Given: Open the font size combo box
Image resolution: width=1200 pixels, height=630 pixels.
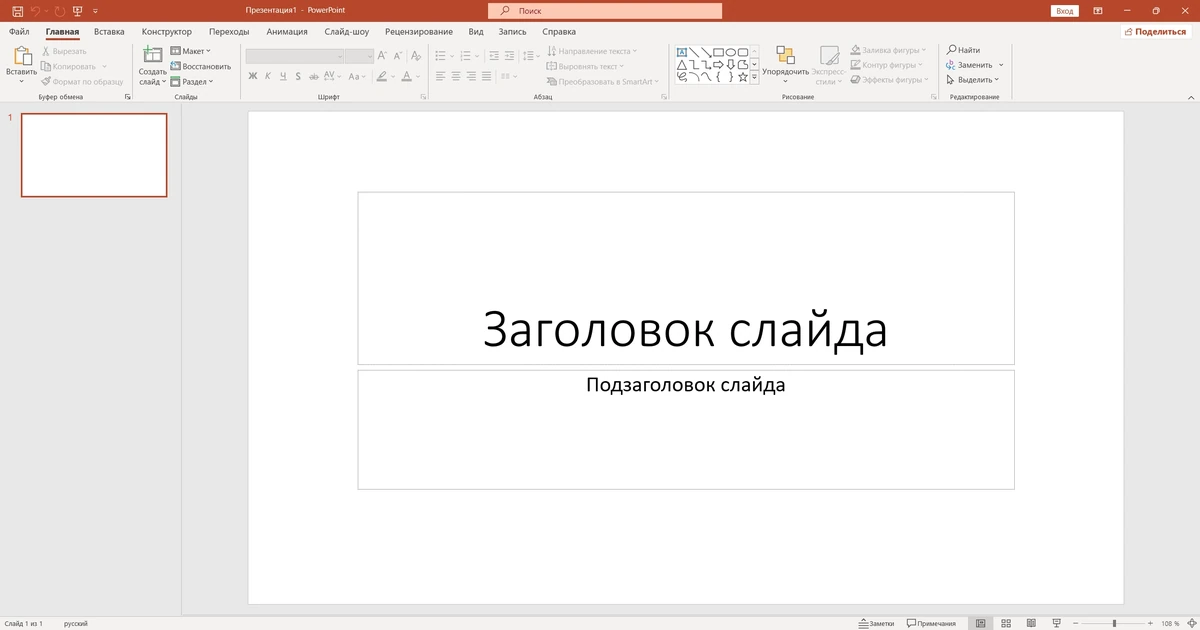Looking at the screenshot, I should pyautogui.click(x=359, y=56).
